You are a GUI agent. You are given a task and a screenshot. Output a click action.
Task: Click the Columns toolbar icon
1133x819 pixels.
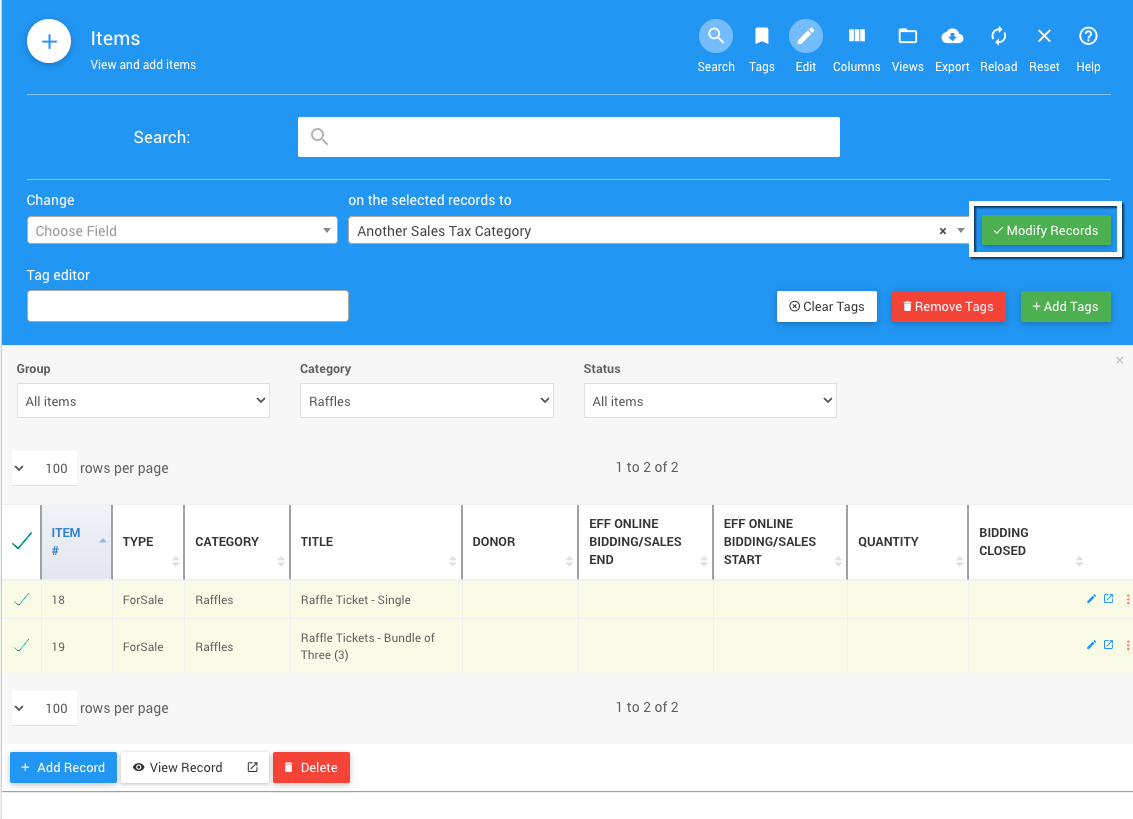click(x=856, y=37)
